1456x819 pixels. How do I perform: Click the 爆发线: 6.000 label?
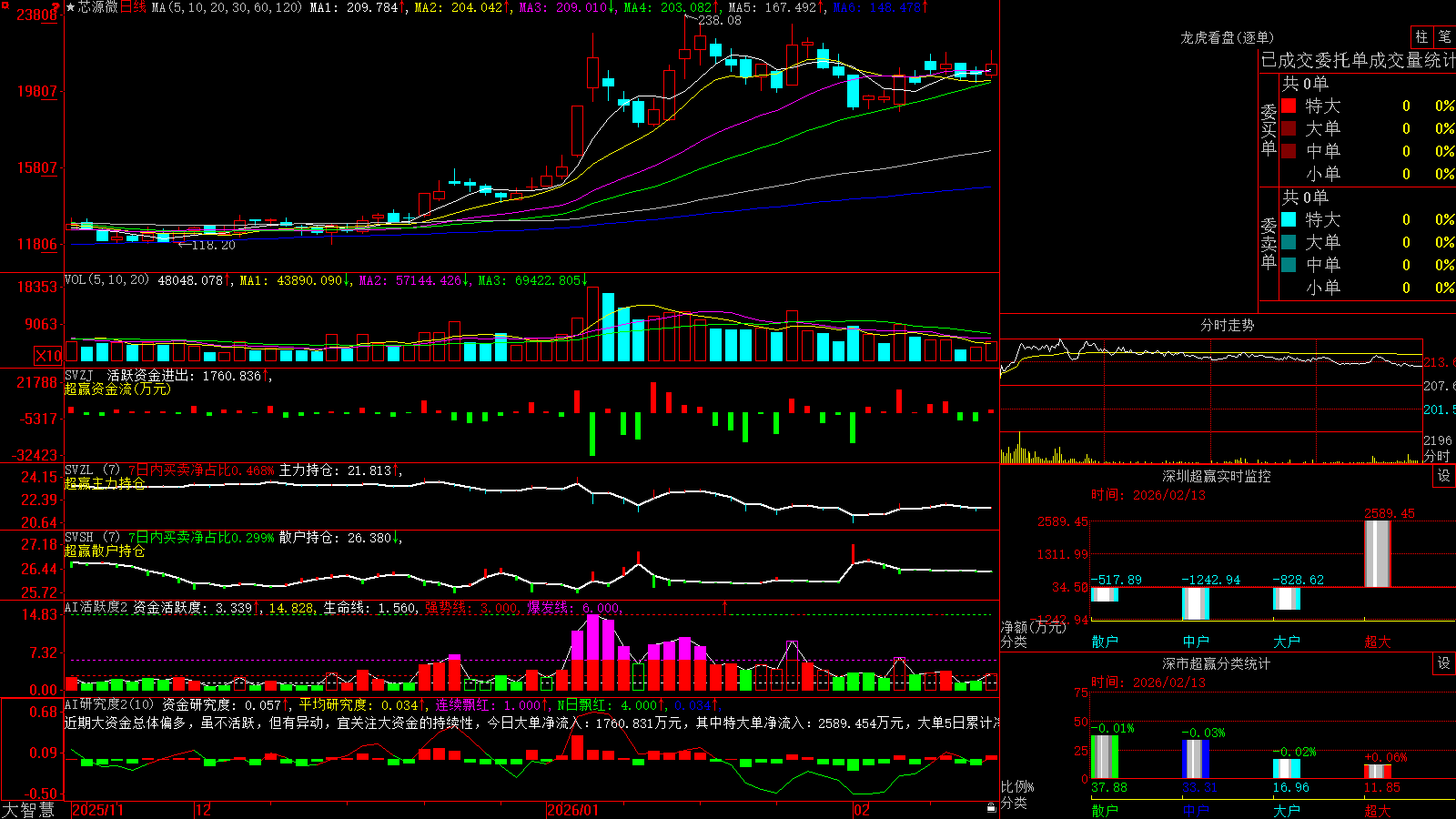574,608
